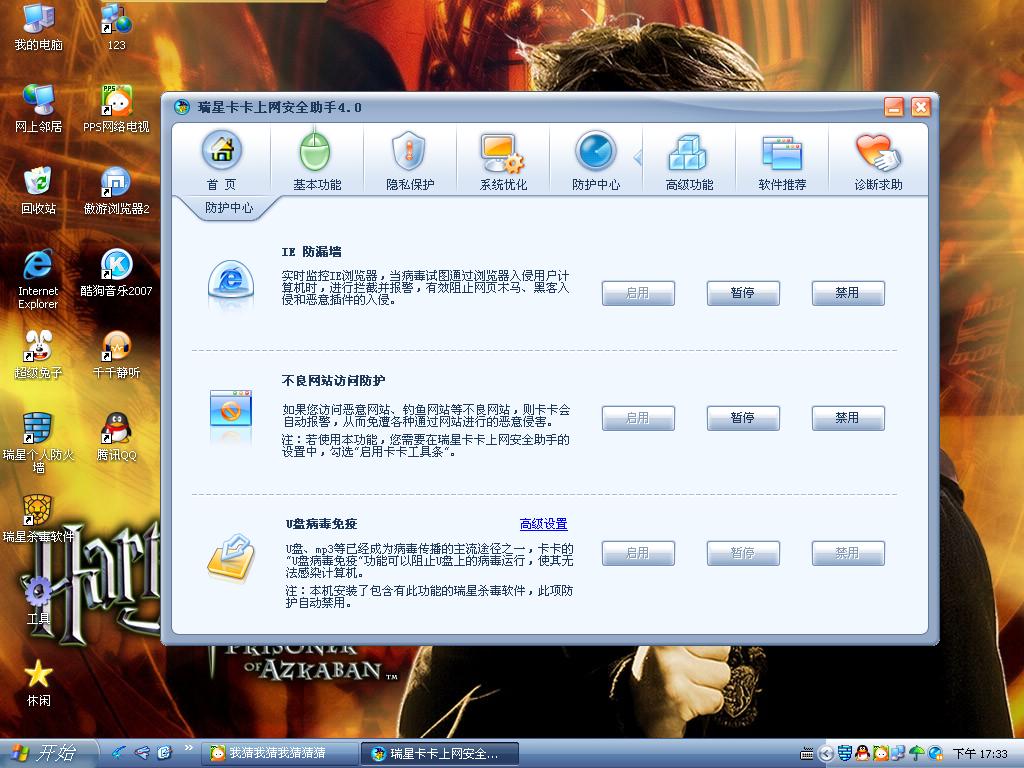The width and height of the screenshot is (1024, 768).
Task: Click 暂停 for IE 防漏墙
Action: [x=743, y=293]
